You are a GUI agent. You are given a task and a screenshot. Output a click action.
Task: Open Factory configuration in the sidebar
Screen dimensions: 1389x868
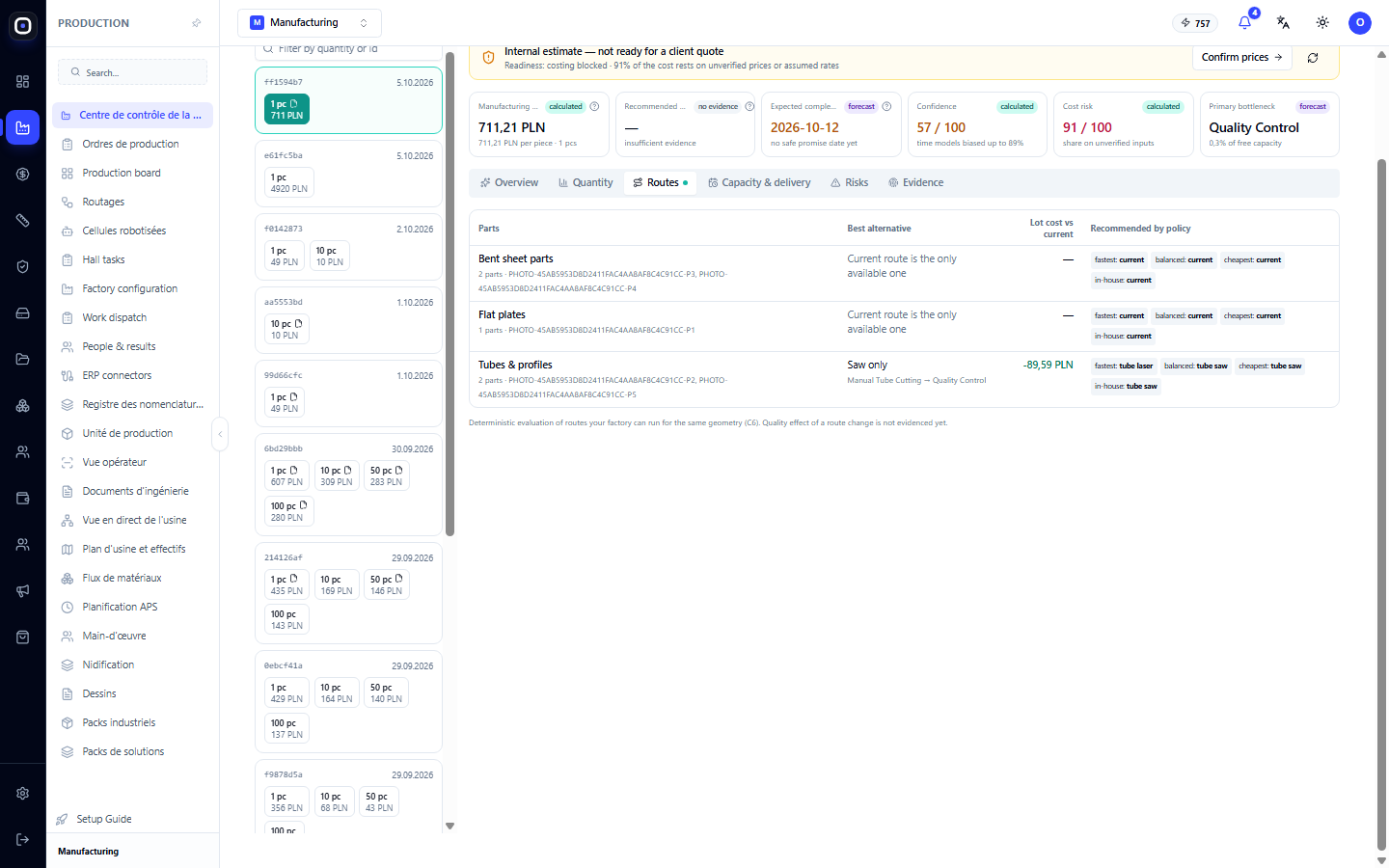[x=132, y=288]
